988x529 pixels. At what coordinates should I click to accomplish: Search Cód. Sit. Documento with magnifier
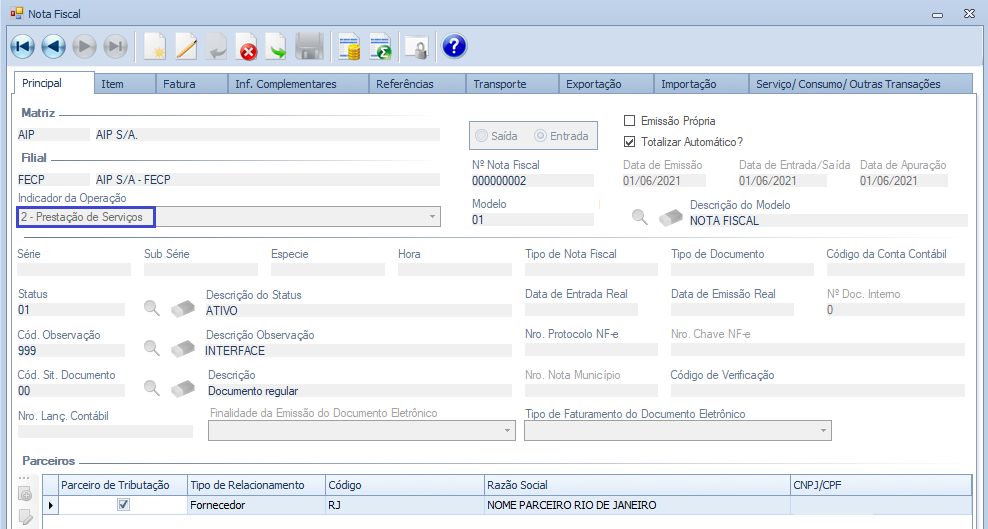coord(152,387)
